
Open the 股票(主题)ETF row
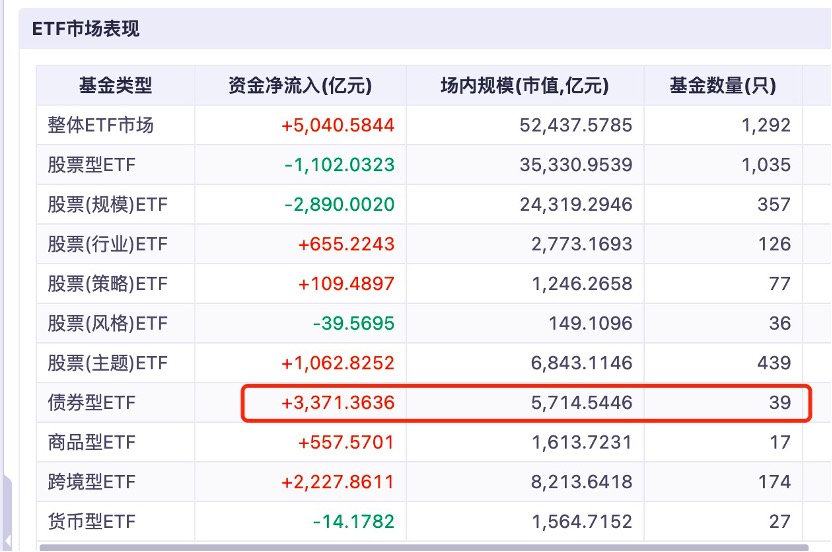click(x=107, y=363)
